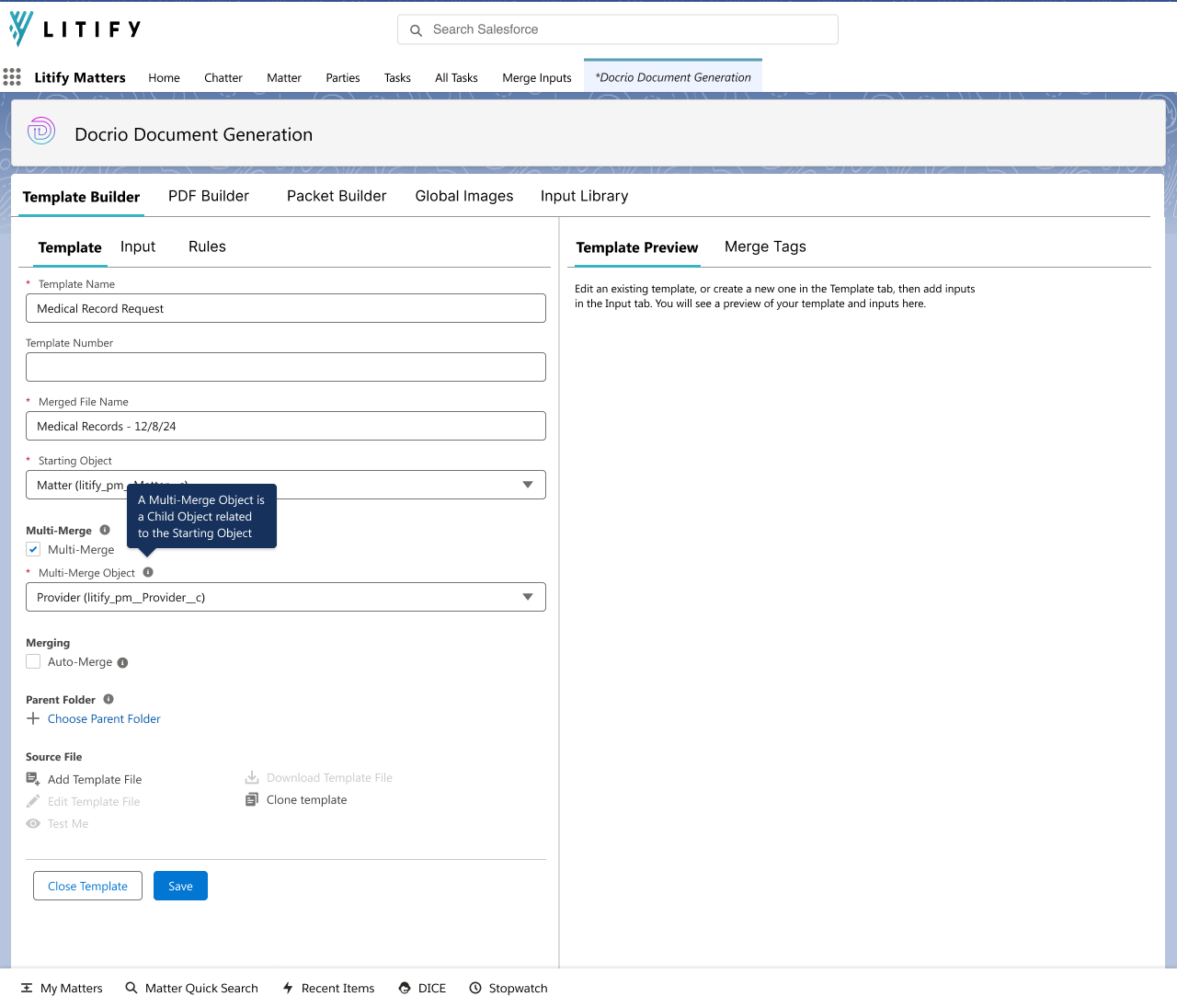
Task: Go to the Home nav tab
Action: click(164, 78)
